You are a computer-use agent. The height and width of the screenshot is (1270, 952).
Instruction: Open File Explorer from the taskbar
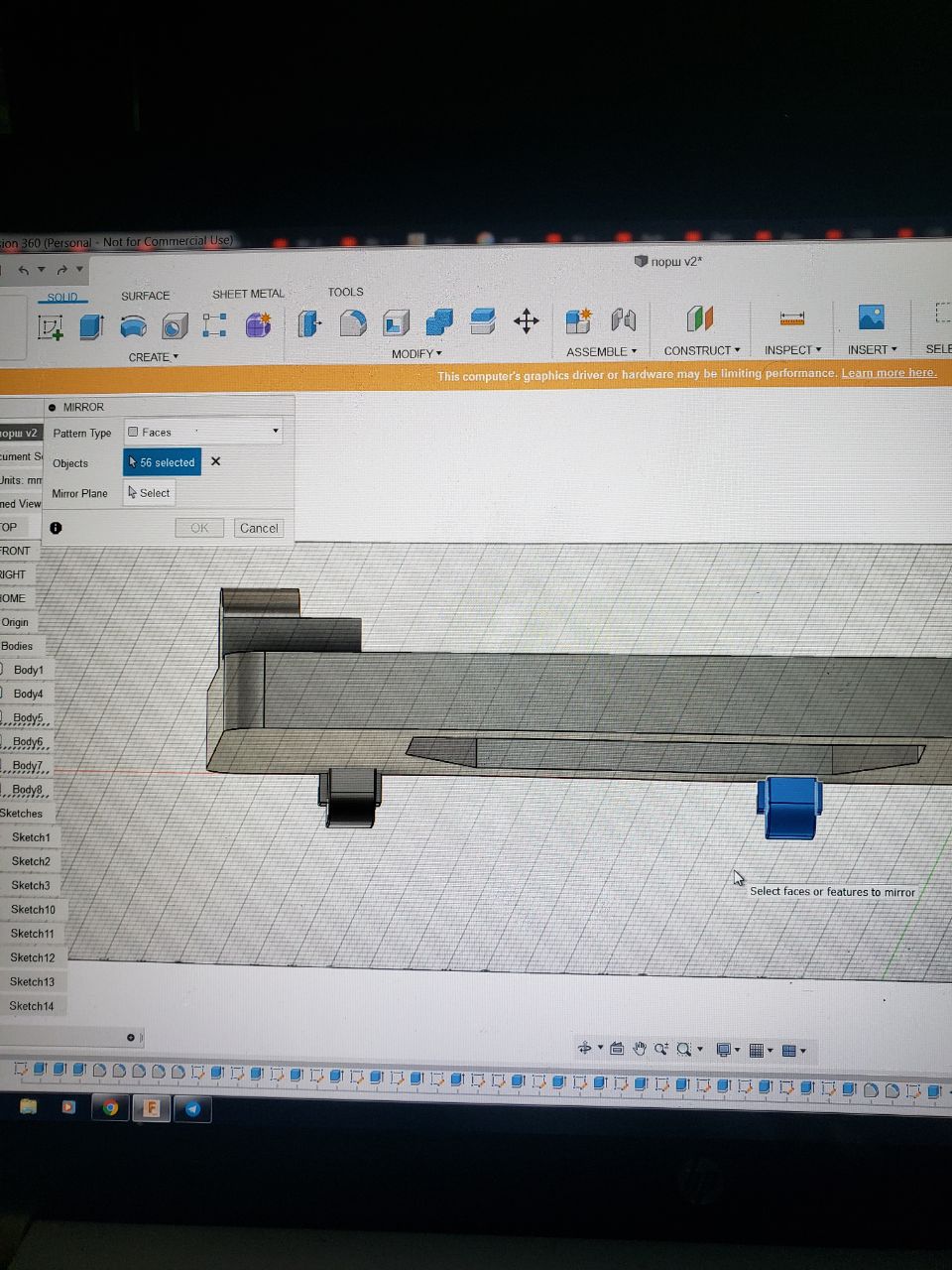click(28, 1105)
